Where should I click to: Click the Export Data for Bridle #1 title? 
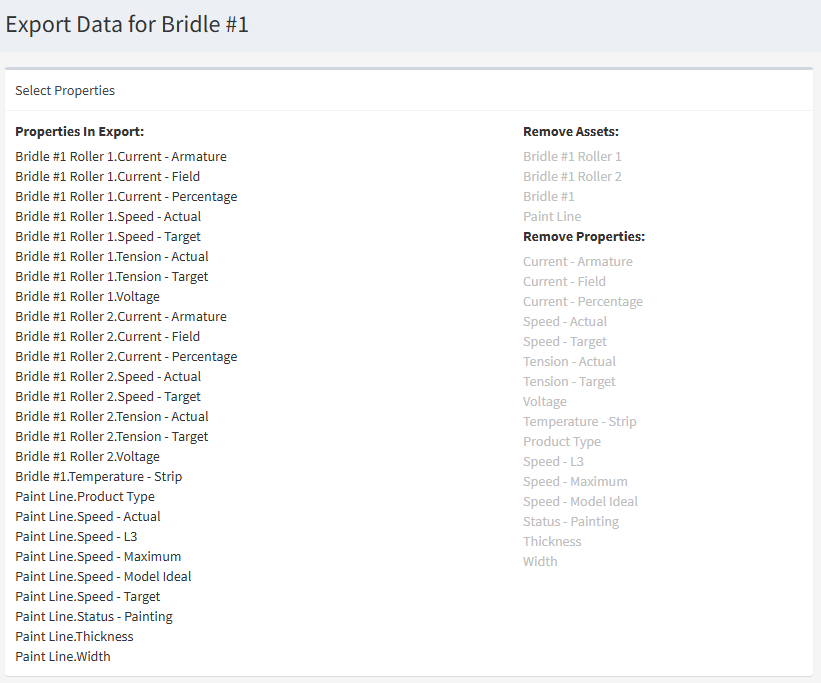click(x=127, y=24)
